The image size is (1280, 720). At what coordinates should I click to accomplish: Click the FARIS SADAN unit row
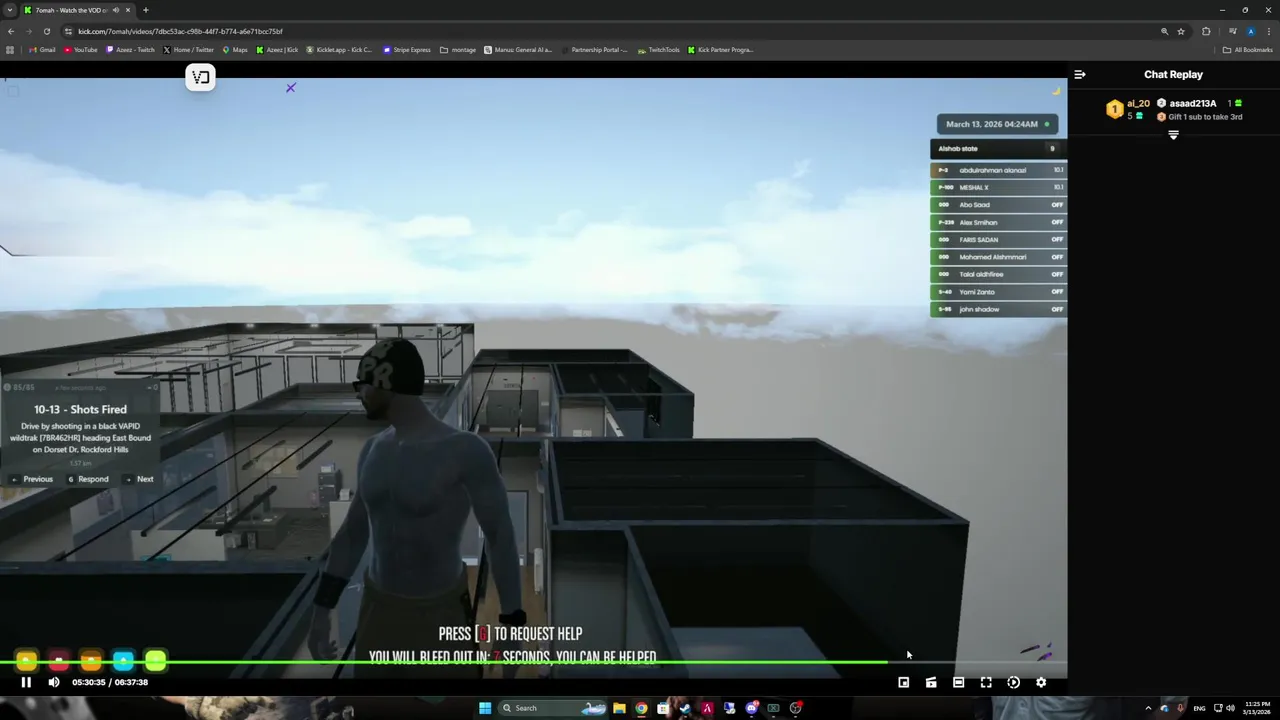click(998, 239)
